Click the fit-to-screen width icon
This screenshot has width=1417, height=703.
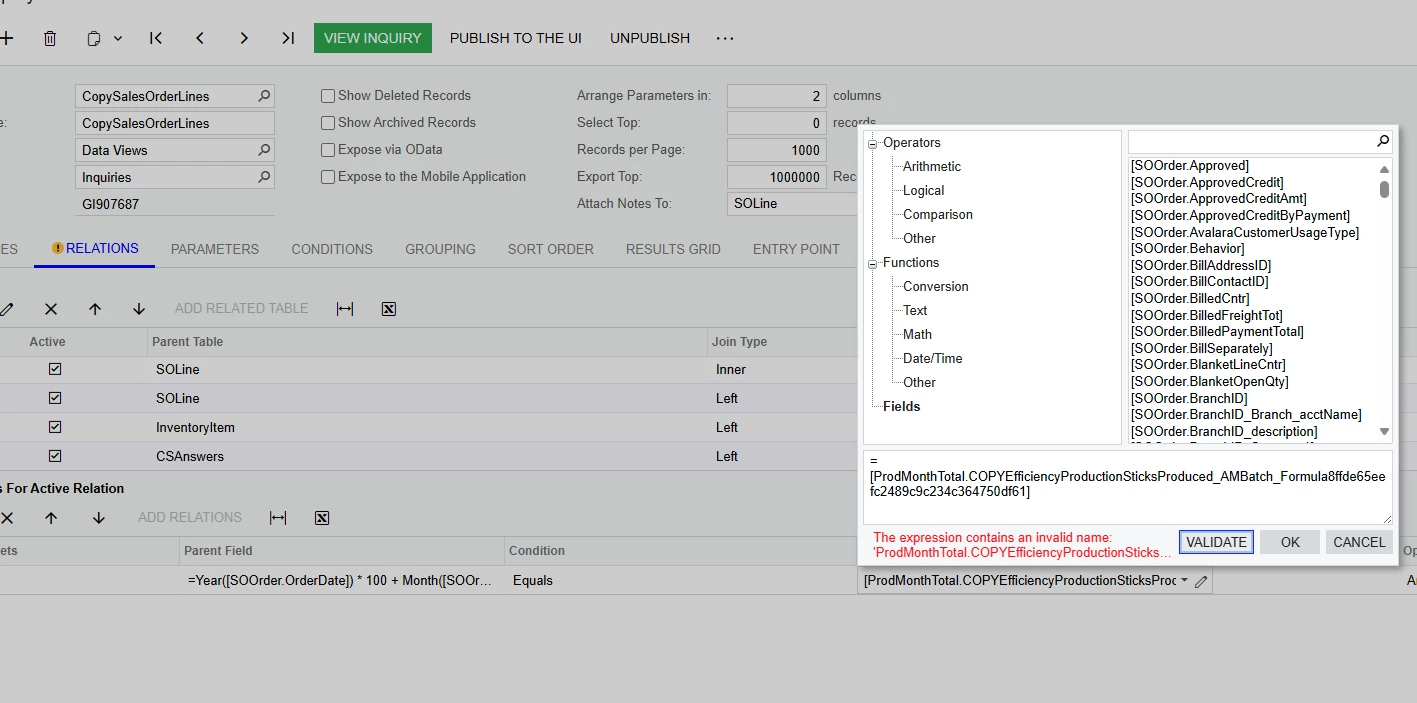(344, 308)
